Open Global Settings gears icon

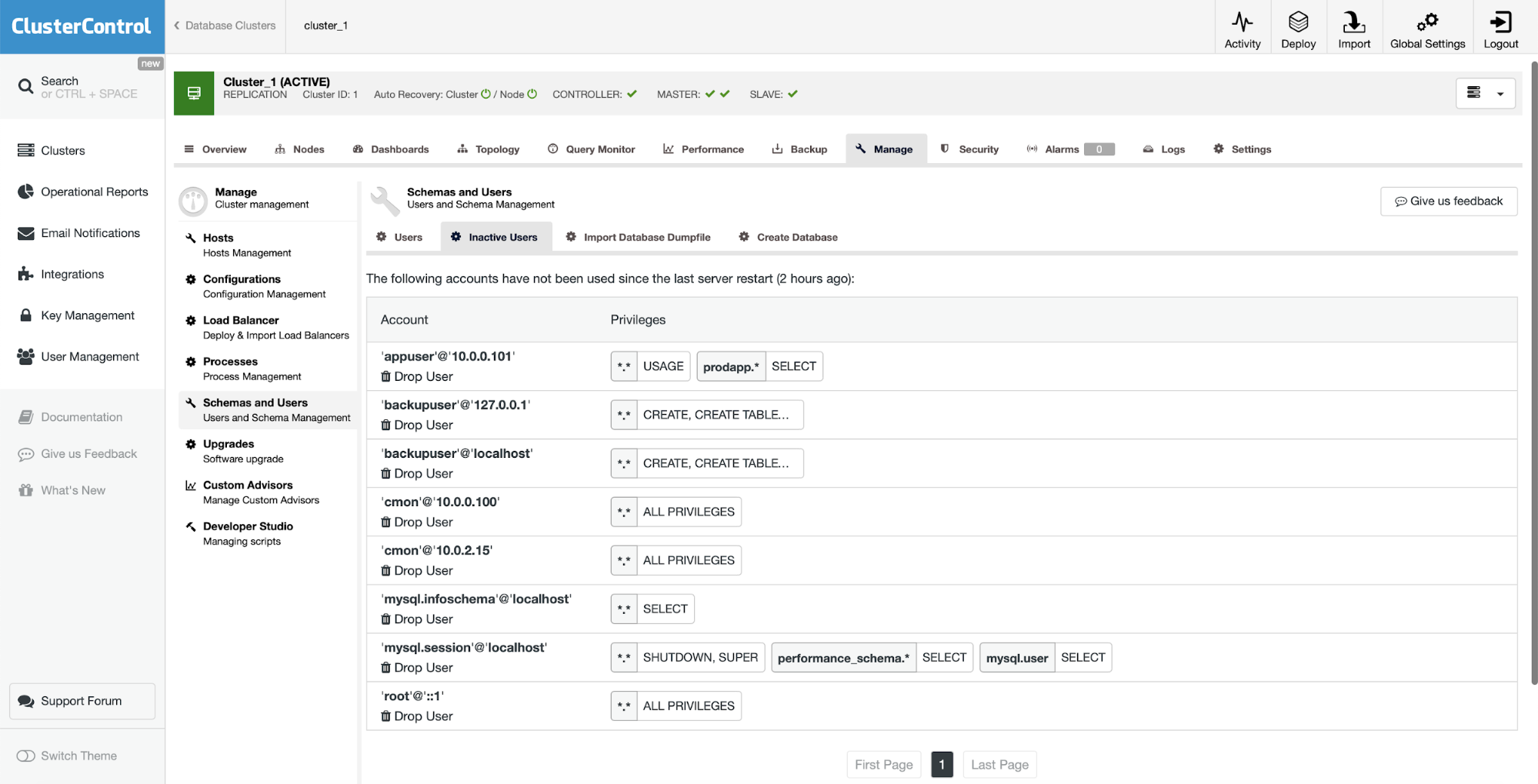(1427, 22)
